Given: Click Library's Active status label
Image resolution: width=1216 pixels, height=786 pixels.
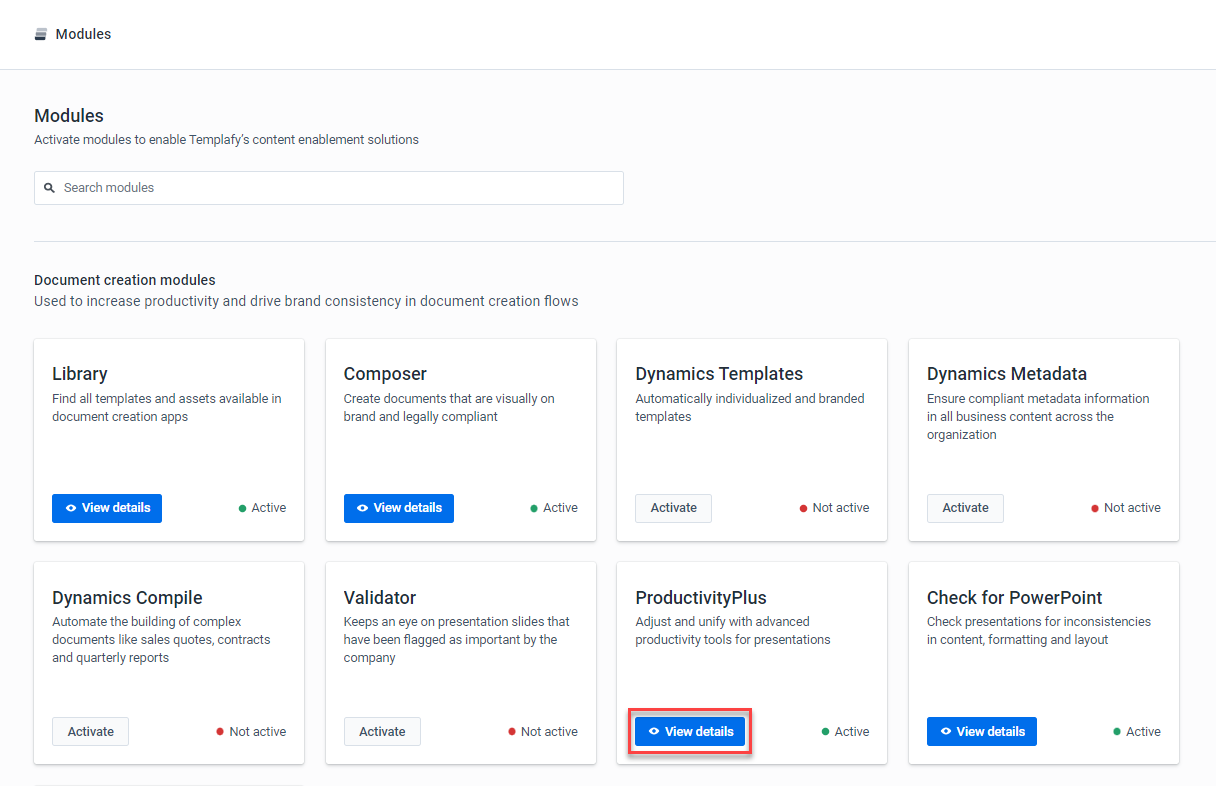Looking at the screenshot, I should (x=269, y=508).
